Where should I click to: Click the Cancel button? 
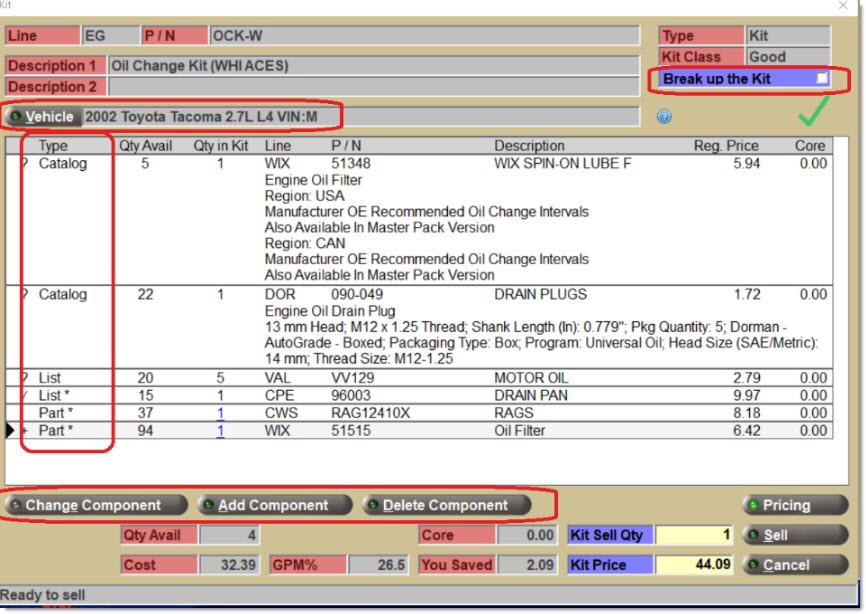(794, 565)
